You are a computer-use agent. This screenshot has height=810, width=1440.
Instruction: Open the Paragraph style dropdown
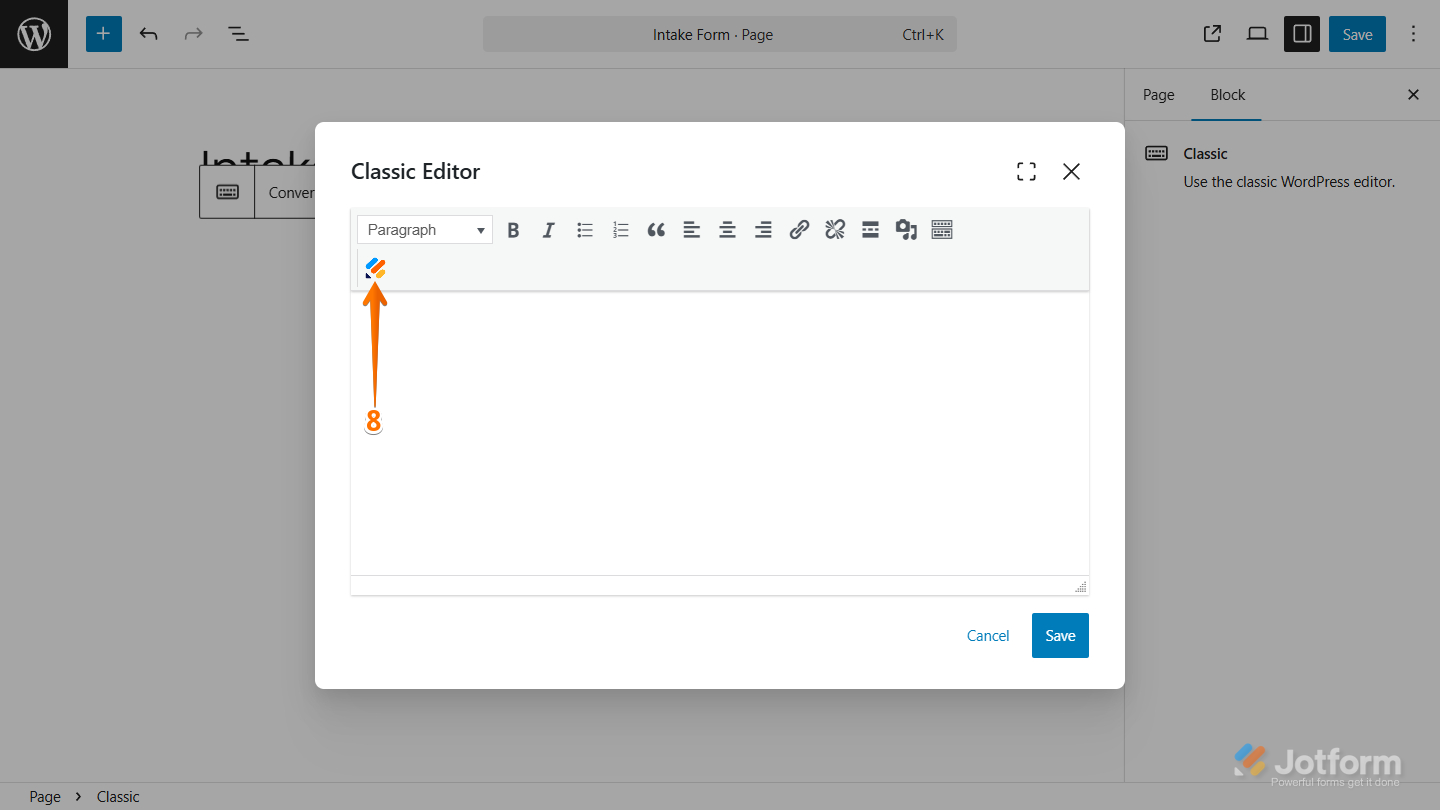[423, 229]
